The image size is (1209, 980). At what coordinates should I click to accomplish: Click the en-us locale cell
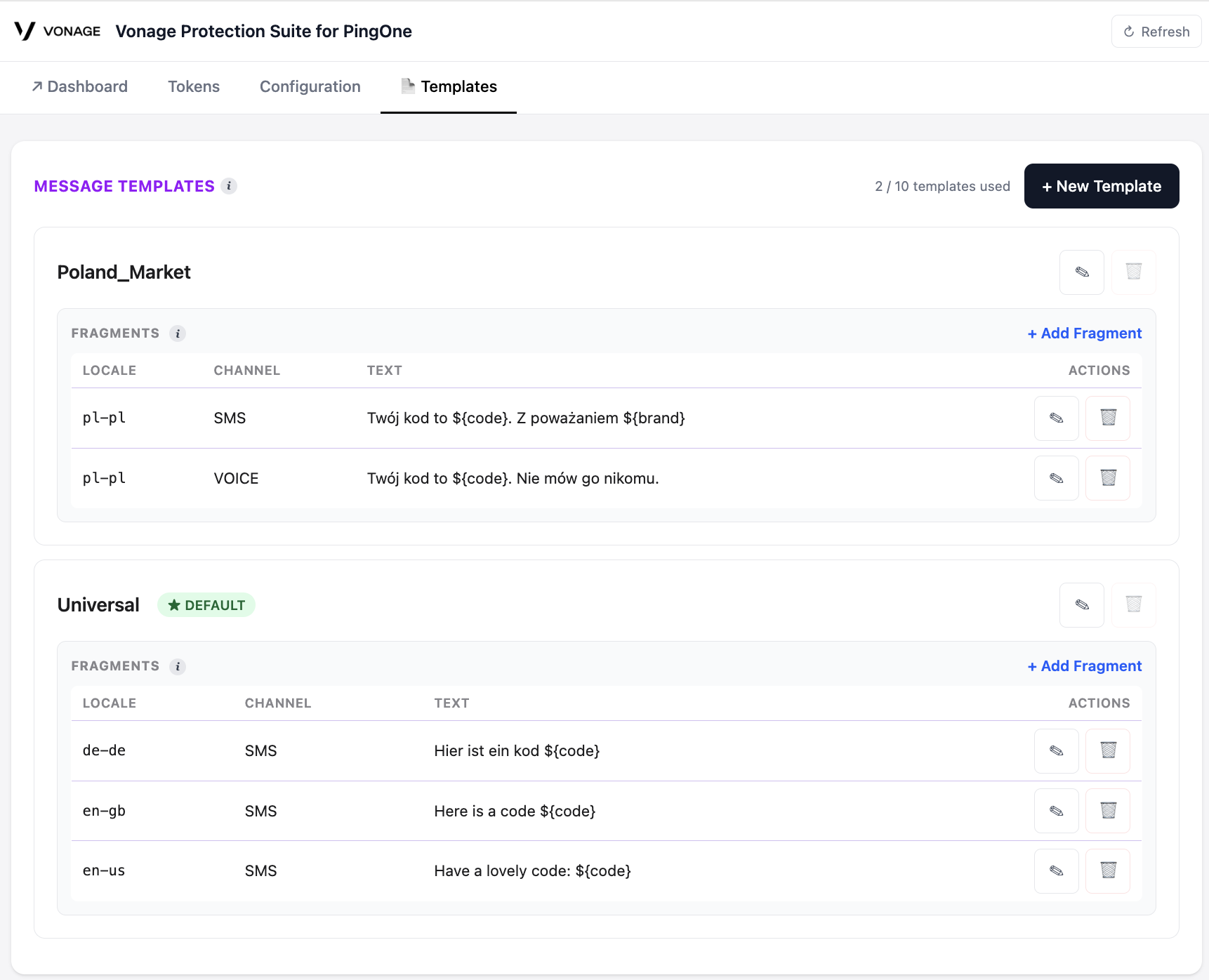104,871
